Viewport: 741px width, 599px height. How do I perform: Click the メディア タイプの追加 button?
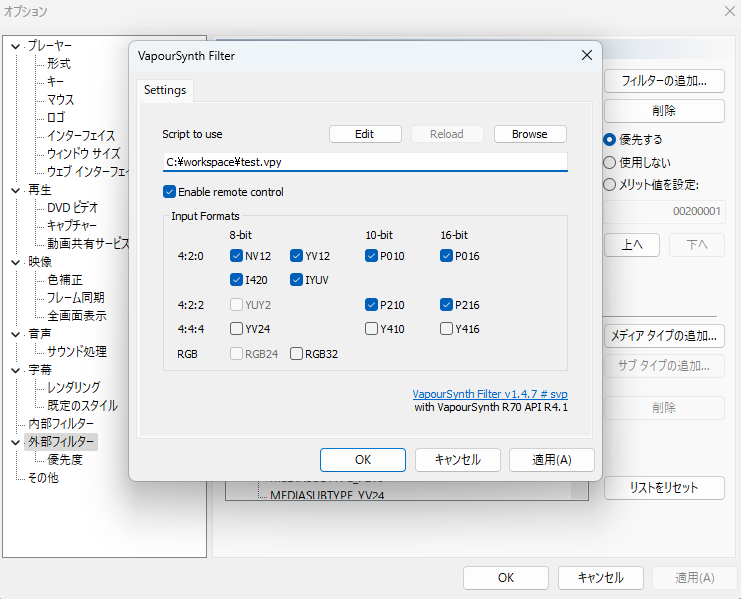[664, 336]
